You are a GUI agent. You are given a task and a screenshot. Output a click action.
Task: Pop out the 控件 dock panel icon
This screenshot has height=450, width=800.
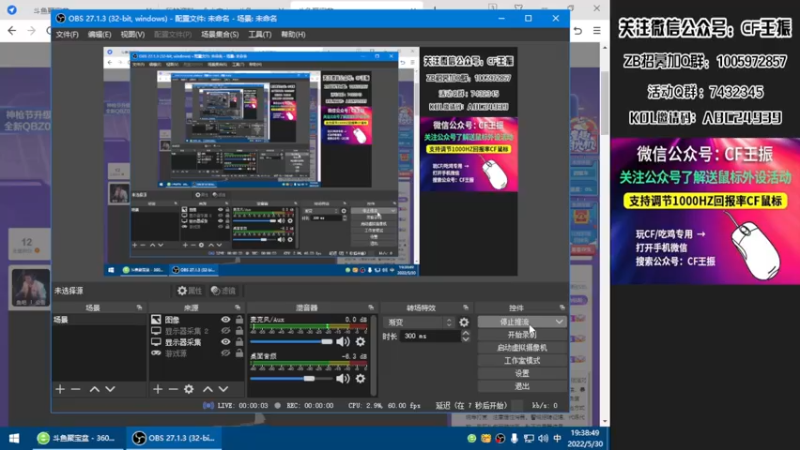(x=562, y=308)
